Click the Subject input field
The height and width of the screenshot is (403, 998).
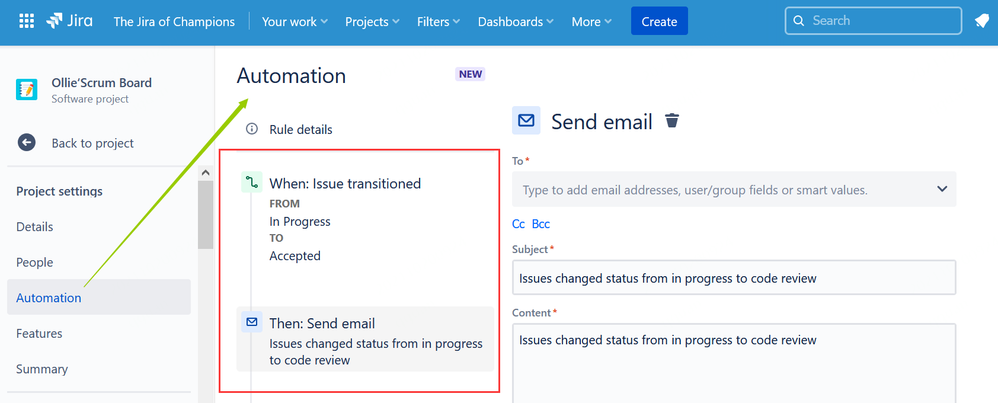pyautogui.click(x=734, y=278)
